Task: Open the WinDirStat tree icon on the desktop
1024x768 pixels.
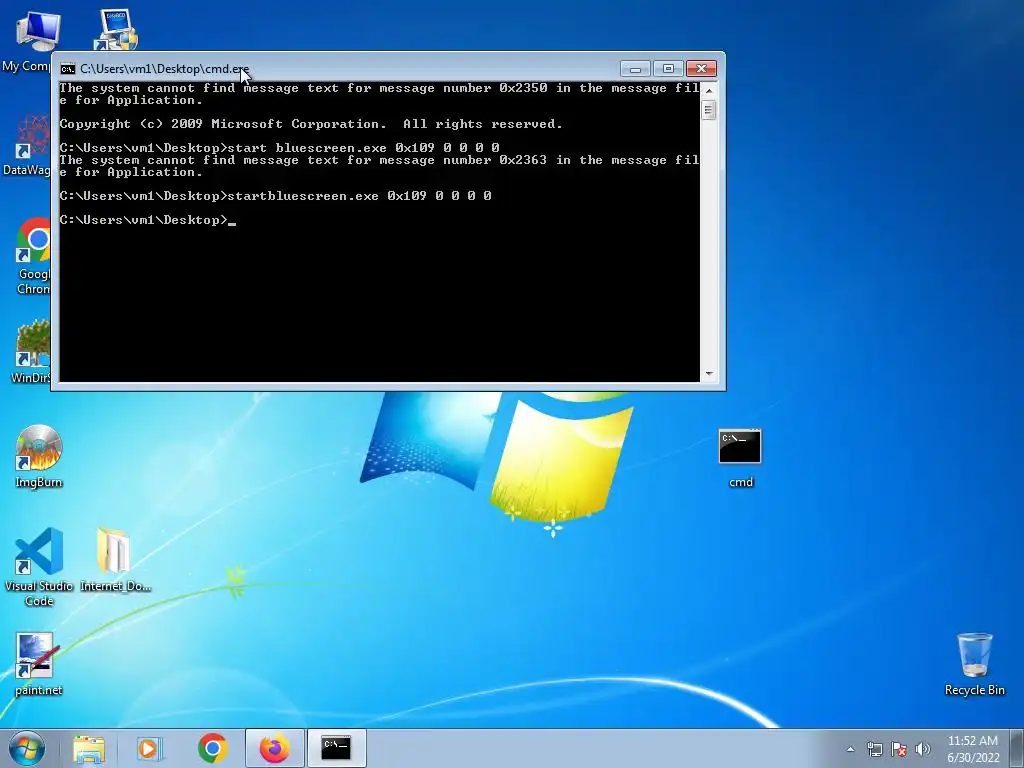Action: coord(31,351)
